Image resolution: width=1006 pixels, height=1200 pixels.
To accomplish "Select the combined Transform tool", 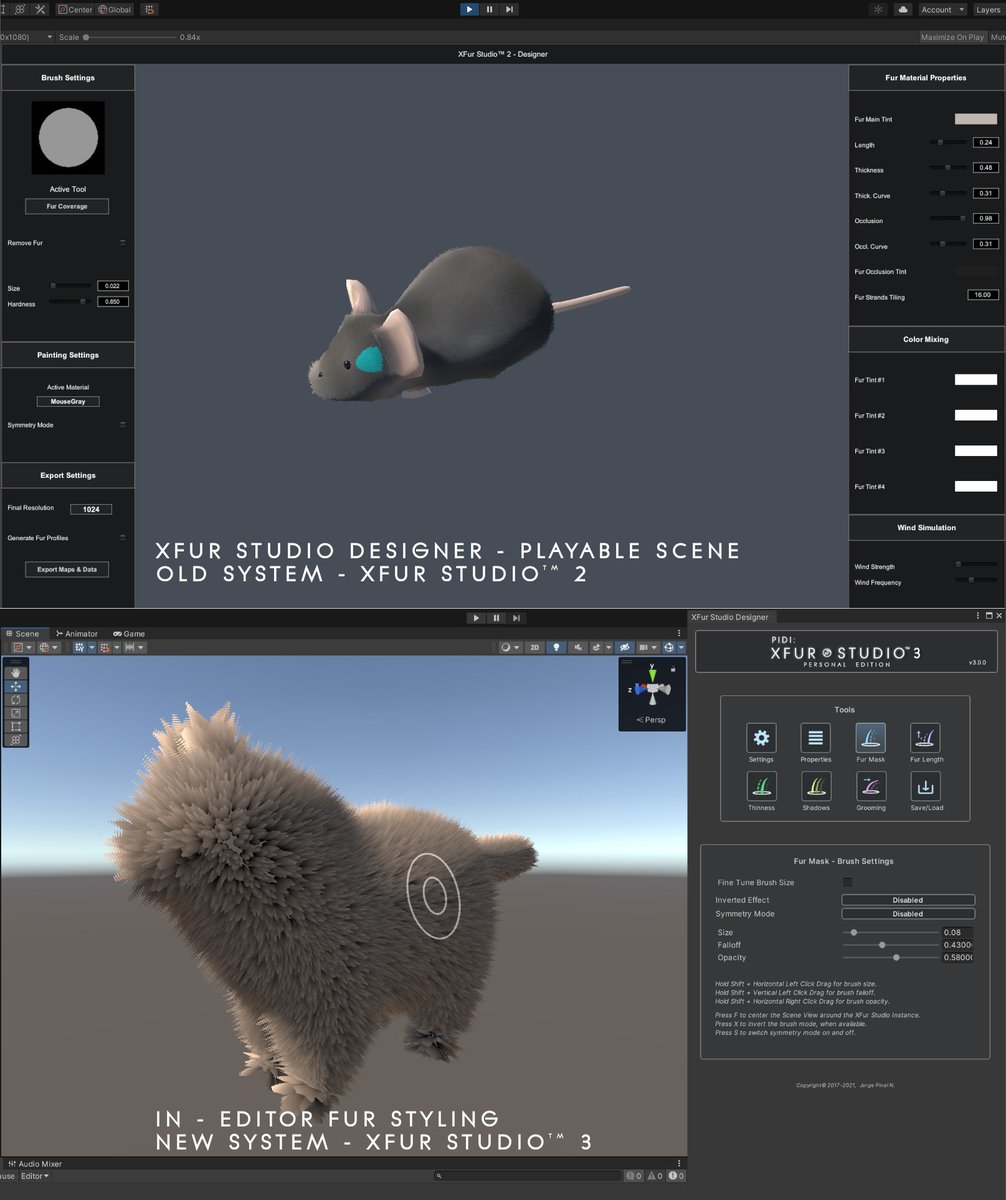I will point(15,739).
